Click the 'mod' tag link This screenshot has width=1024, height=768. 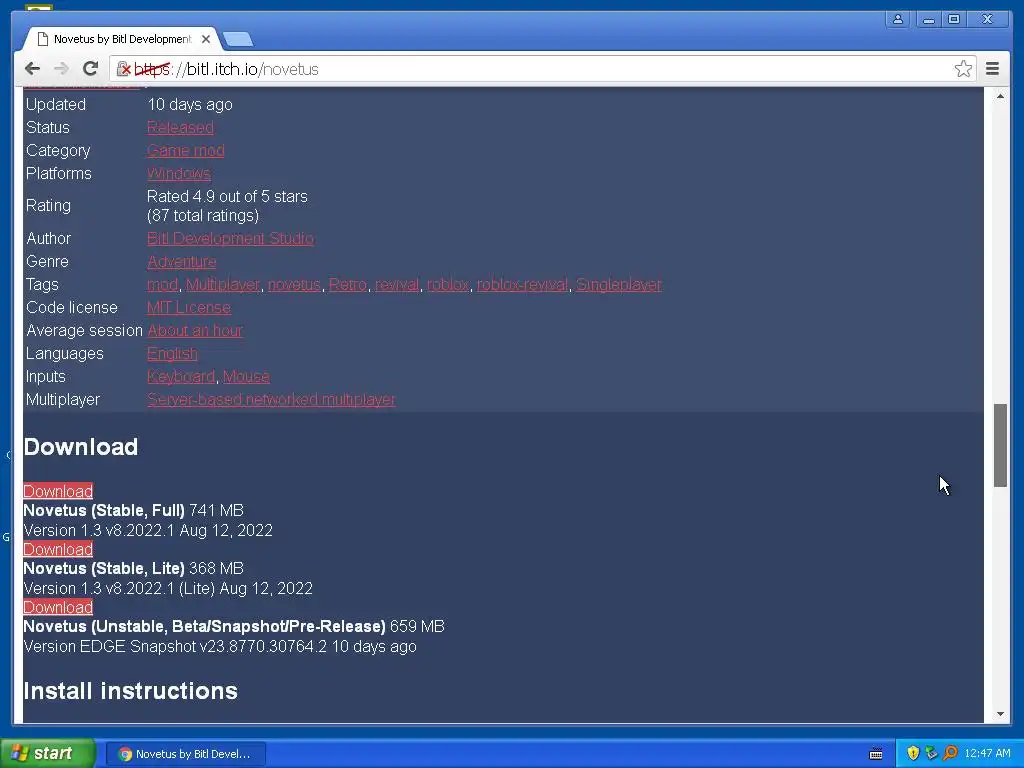[163, 285]
